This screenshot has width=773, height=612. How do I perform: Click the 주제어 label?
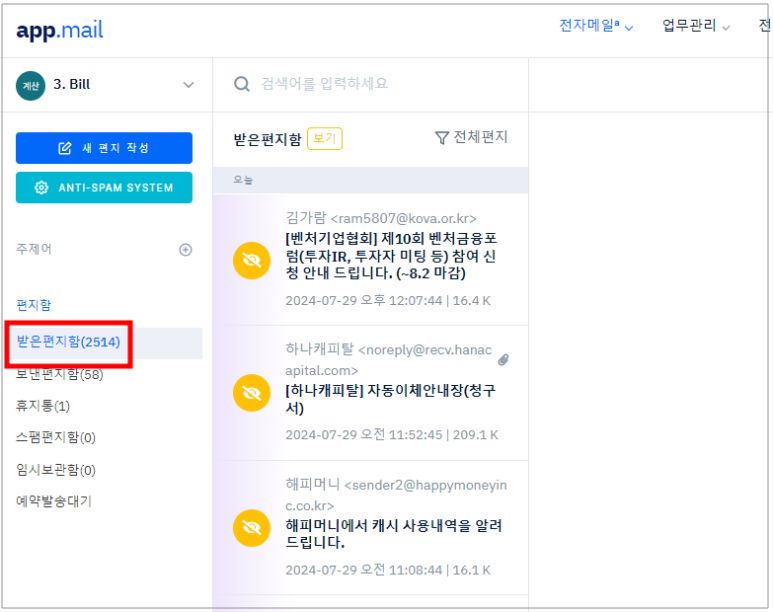pos(34,249)
